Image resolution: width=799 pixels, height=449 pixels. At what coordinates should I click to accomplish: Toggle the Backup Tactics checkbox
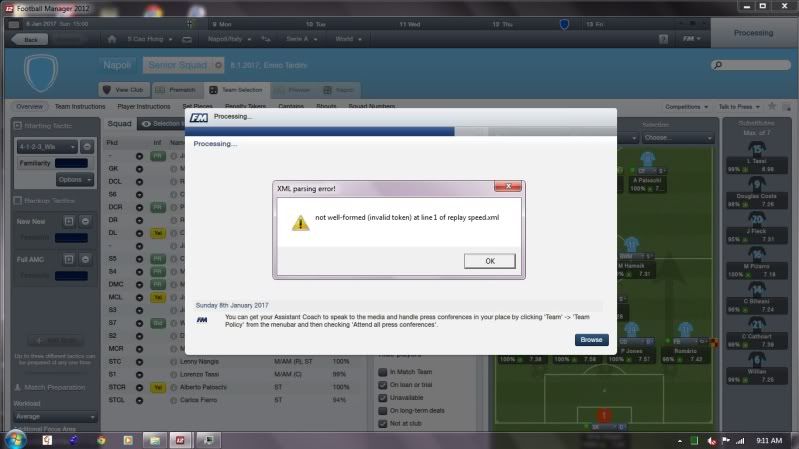[x=18, y=201]
